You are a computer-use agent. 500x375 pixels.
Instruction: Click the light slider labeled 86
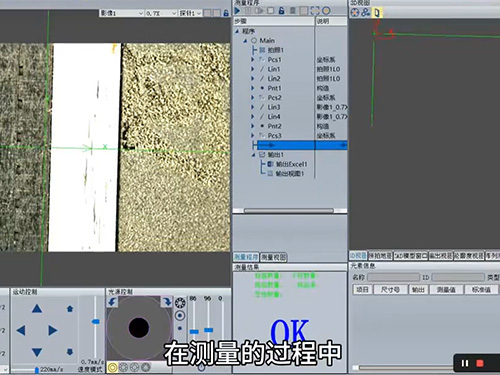click(194, 332)
